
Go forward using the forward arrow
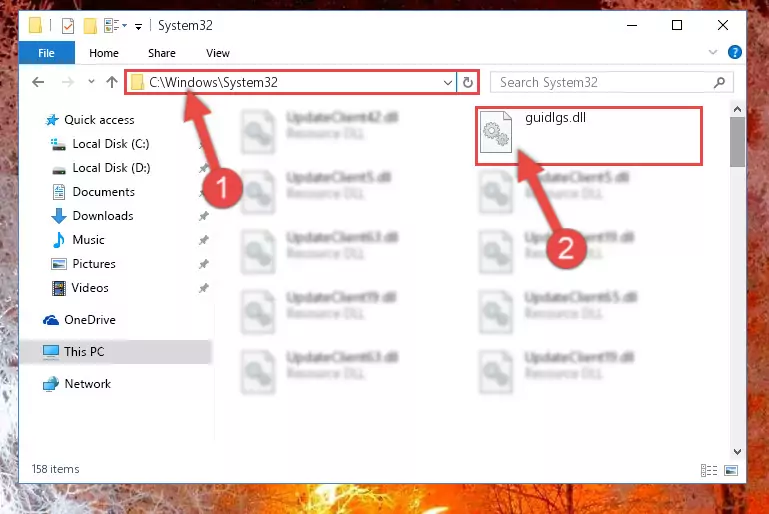pyautogui.click(x=68, y=82)
